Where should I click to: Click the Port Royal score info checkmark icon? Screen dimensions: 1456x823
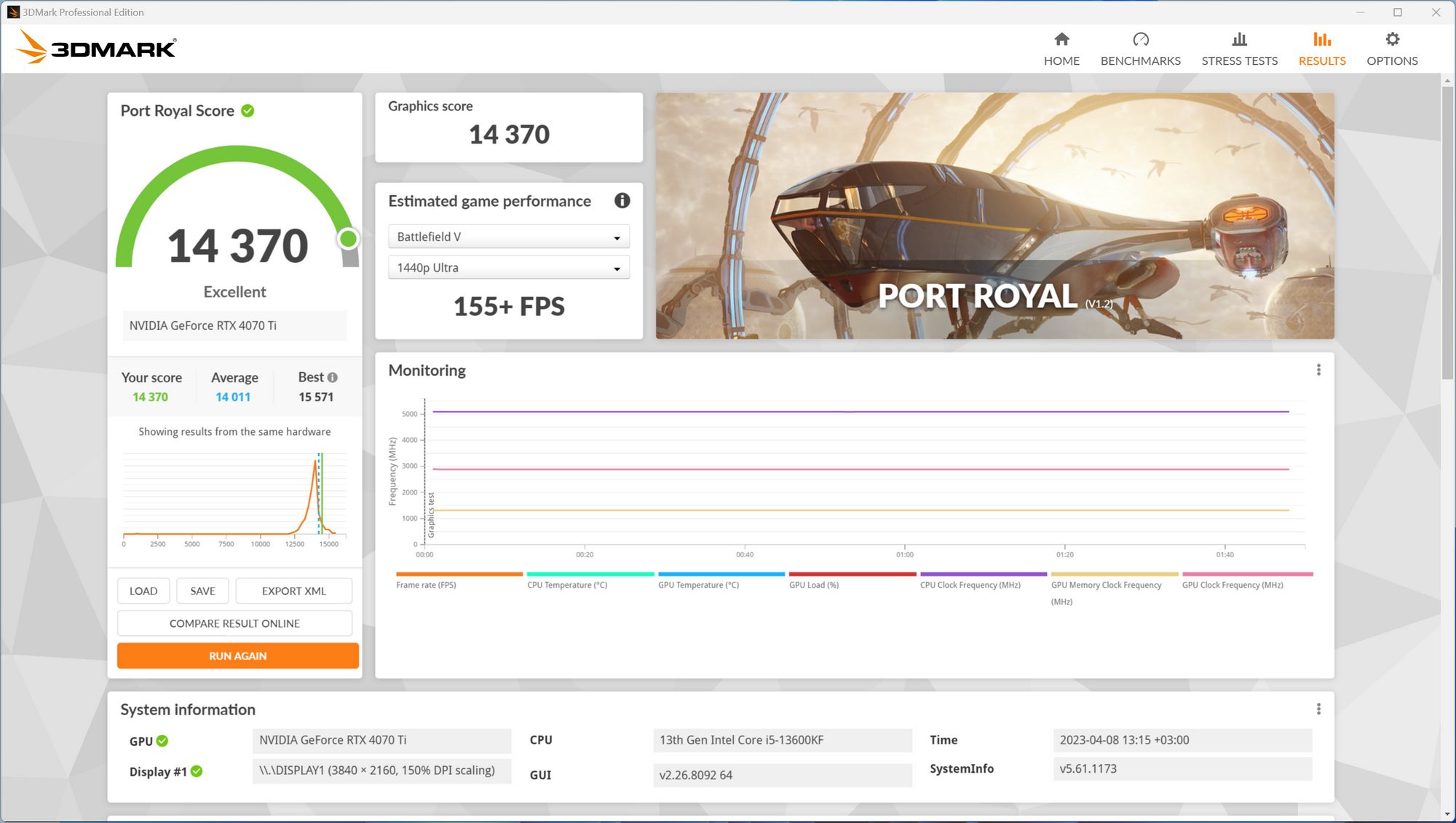click(249, 110)
